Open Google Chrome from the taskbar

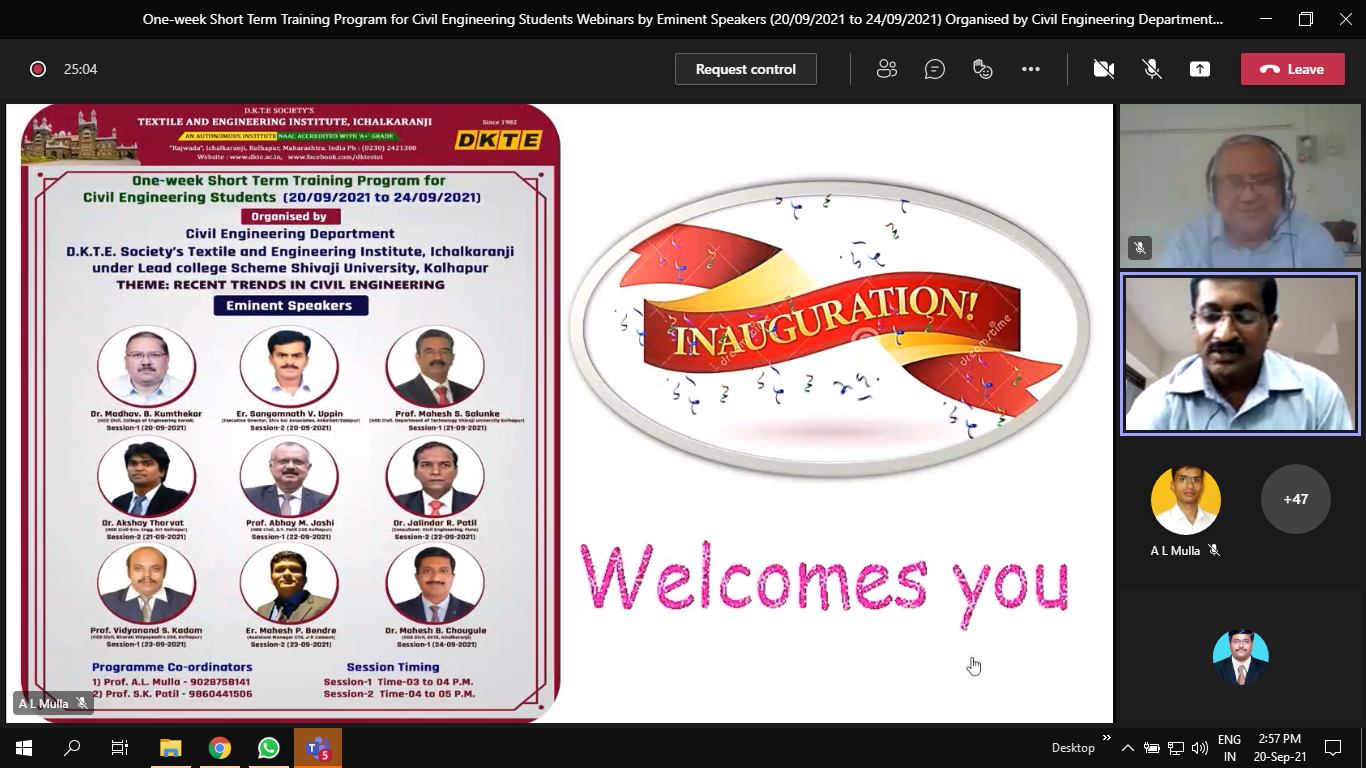219,747
